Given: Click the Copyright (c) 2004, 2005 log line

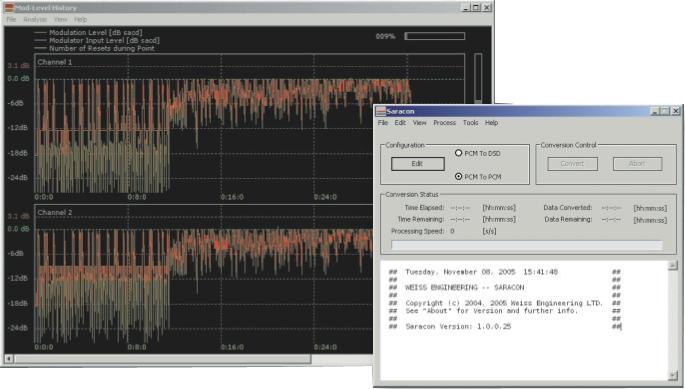Looking at the screenshot, I should click(x=504, y=303).
